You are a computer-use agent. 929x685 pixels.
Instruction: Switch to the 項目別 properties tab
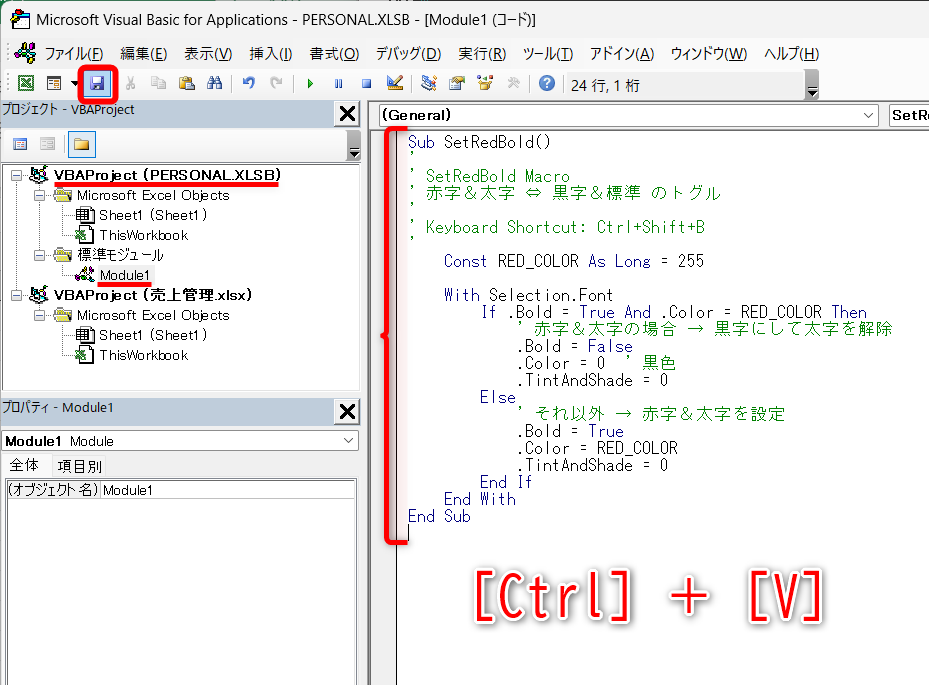tap(80, 466)
